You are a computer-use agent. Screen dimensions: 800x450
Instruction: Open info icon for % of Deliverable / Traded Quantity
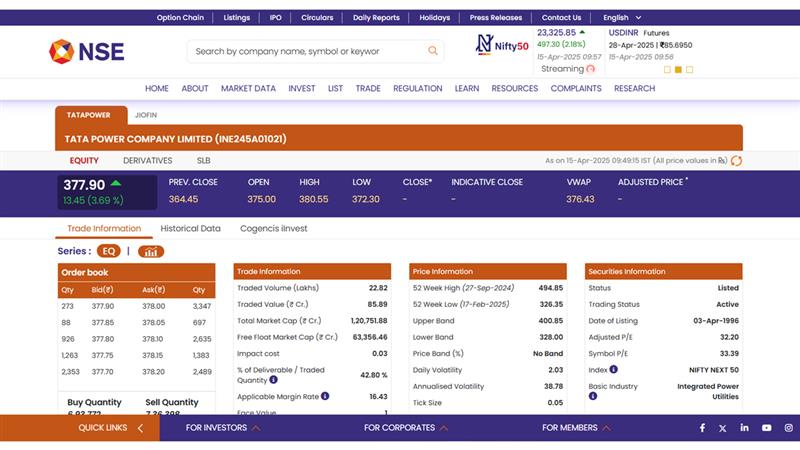tap(273, 380)
